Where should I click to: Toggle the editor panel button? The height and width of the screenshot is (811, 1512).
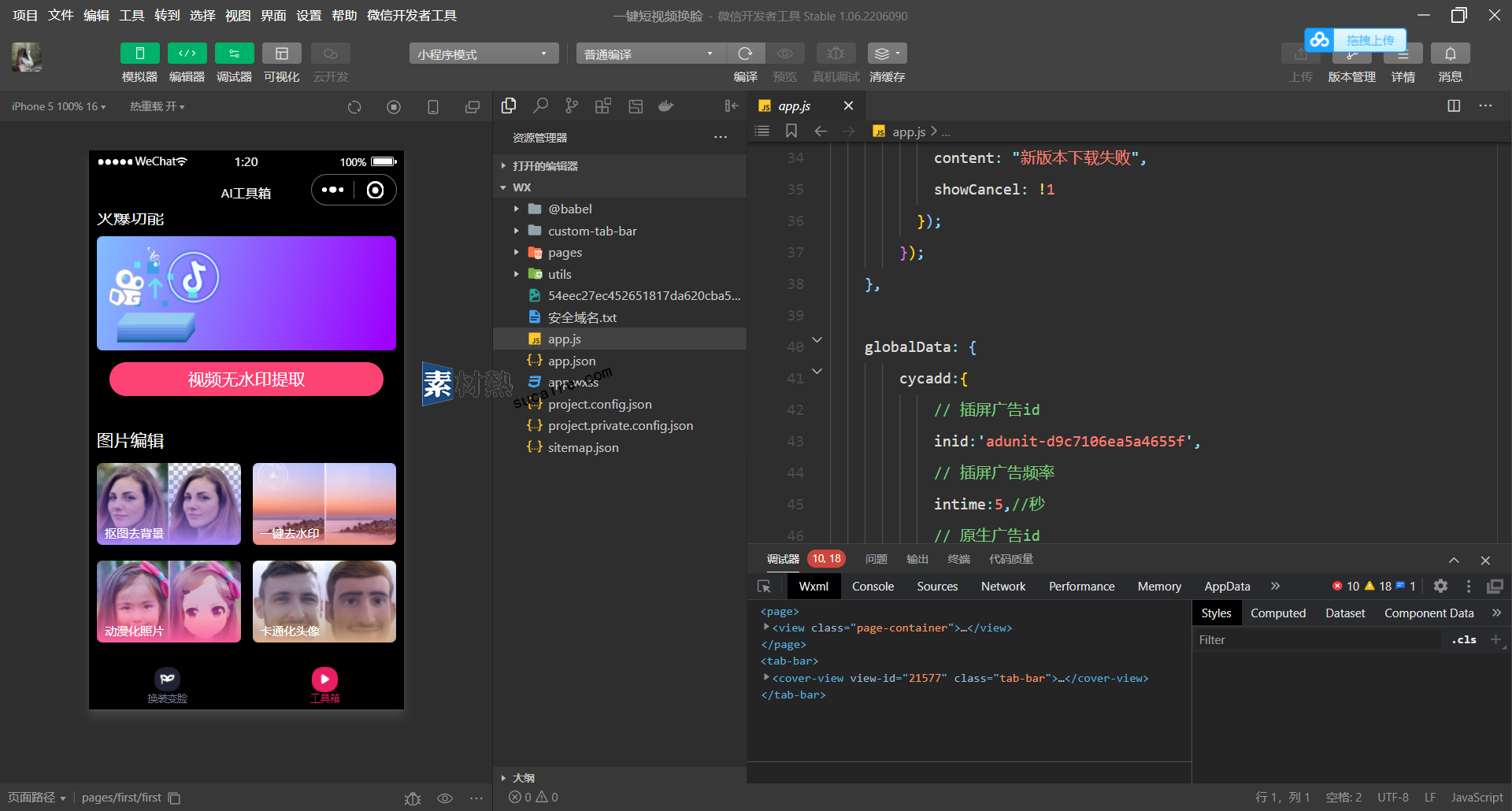coord(187,54)
